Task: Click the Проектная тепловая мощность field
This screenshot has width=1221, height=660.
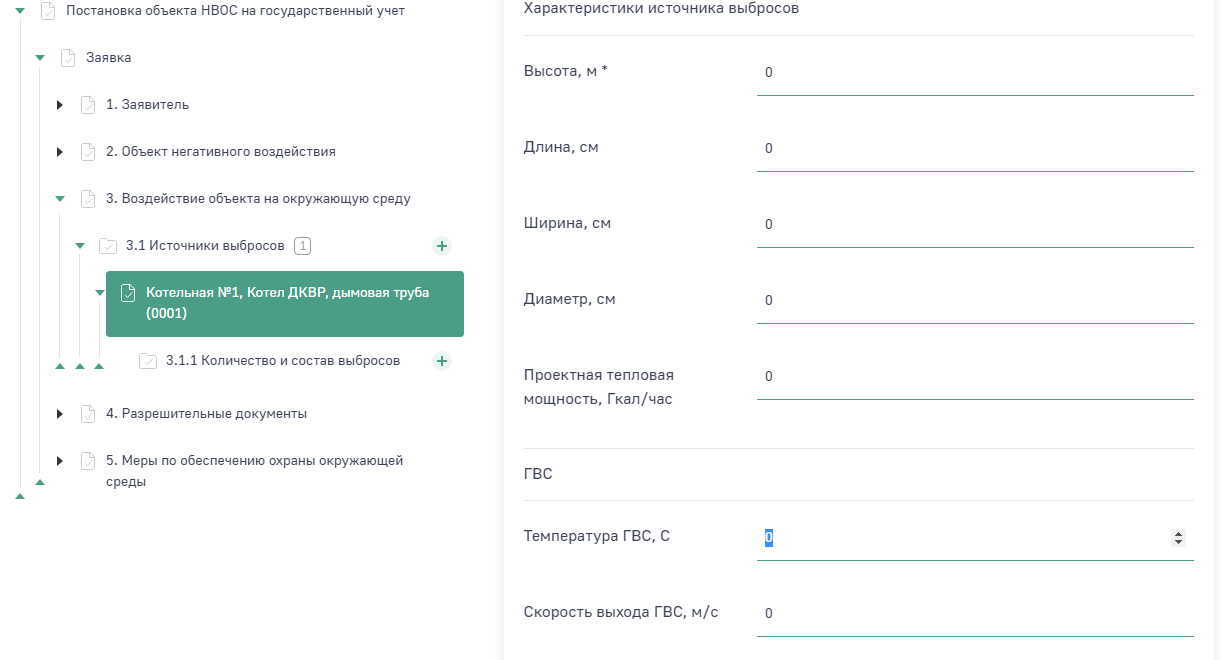Action: pyautogui.click(x=974, y=377)
